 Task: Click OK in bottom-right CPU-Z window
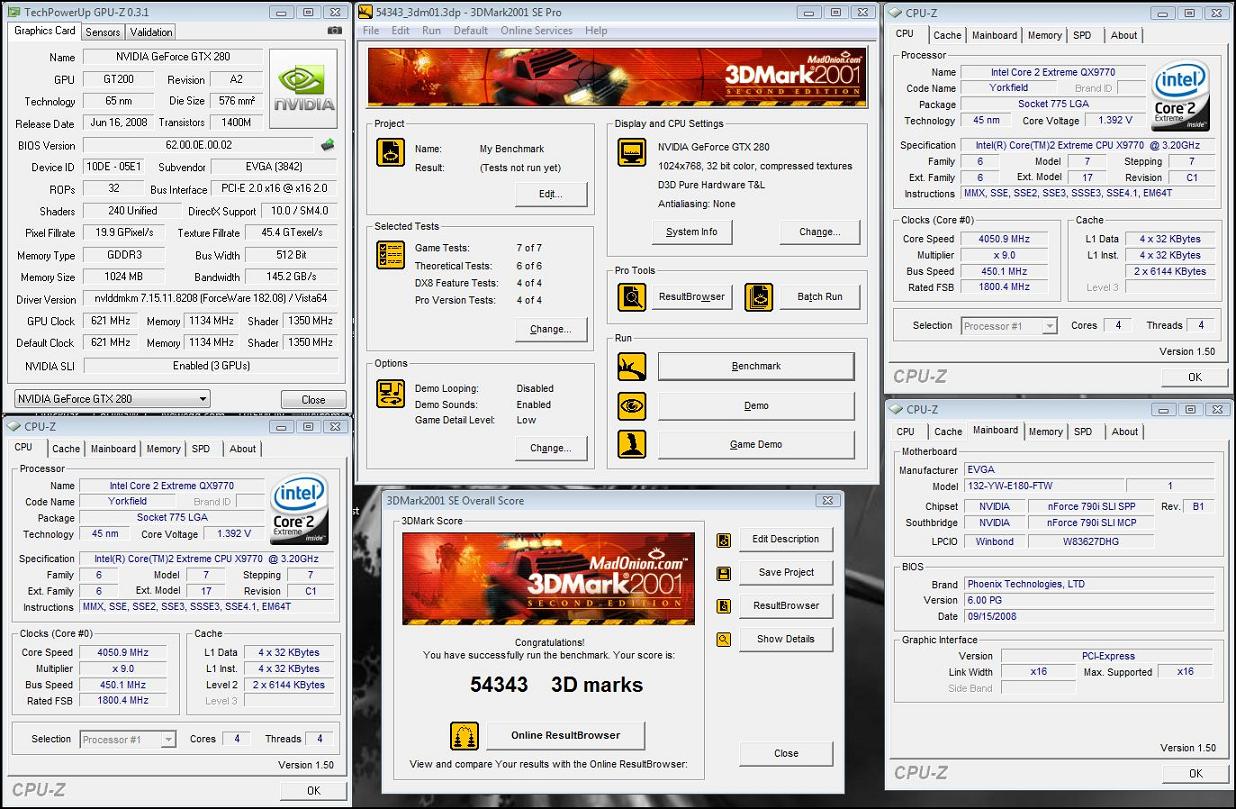click(1194, 773)
